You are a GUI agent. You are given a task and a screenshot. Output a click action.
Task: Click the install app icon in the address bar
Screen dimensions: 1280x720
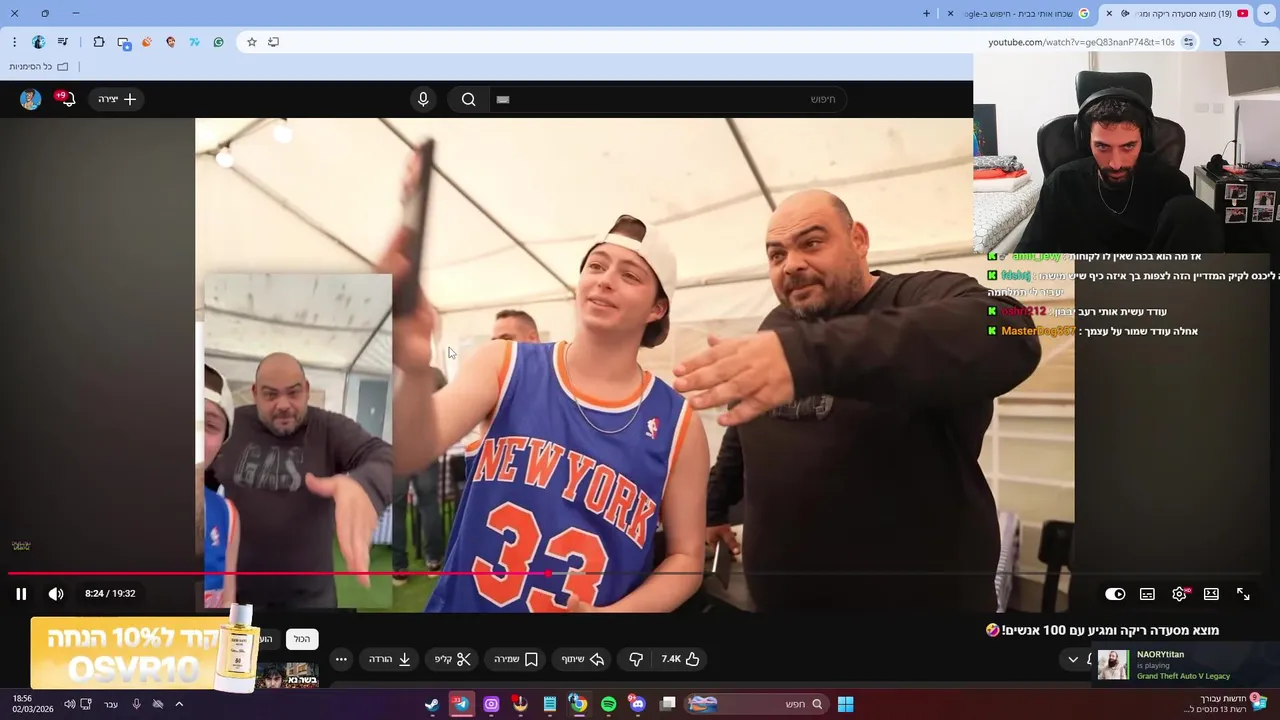(x=273, y=42)
